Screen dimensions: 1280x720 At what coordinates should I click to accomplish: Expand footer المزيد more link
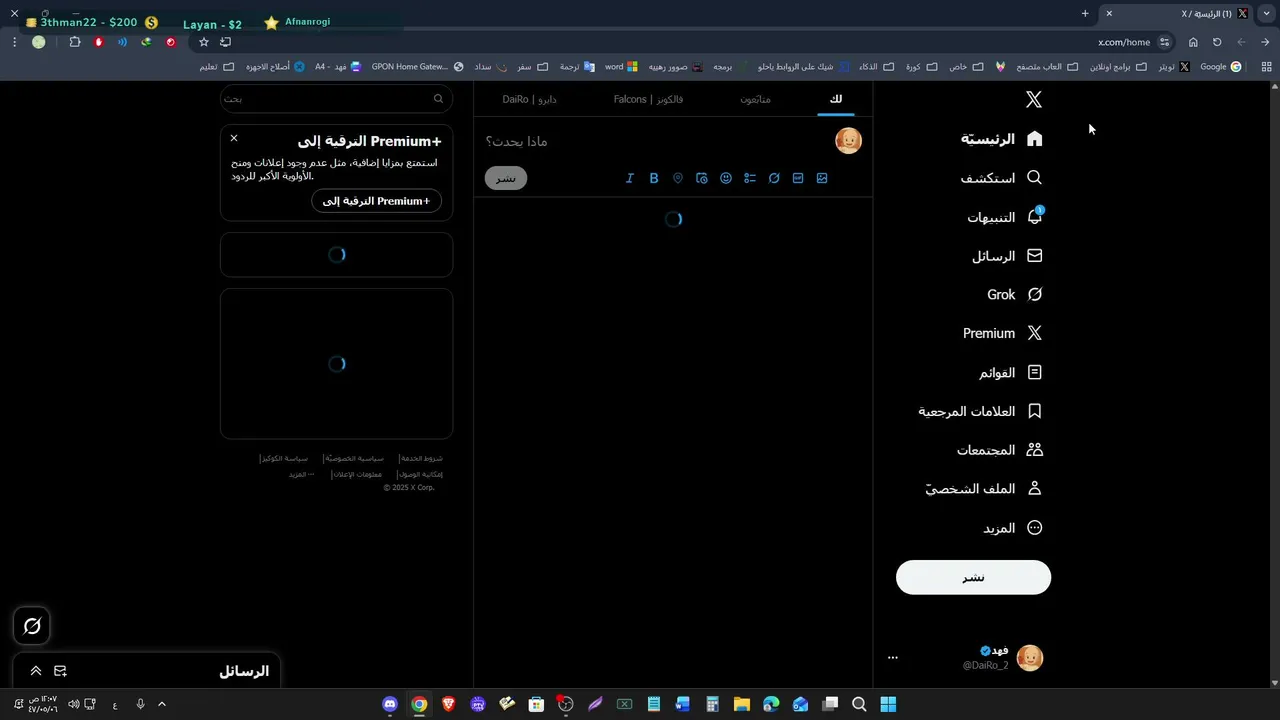pos(302,474)
